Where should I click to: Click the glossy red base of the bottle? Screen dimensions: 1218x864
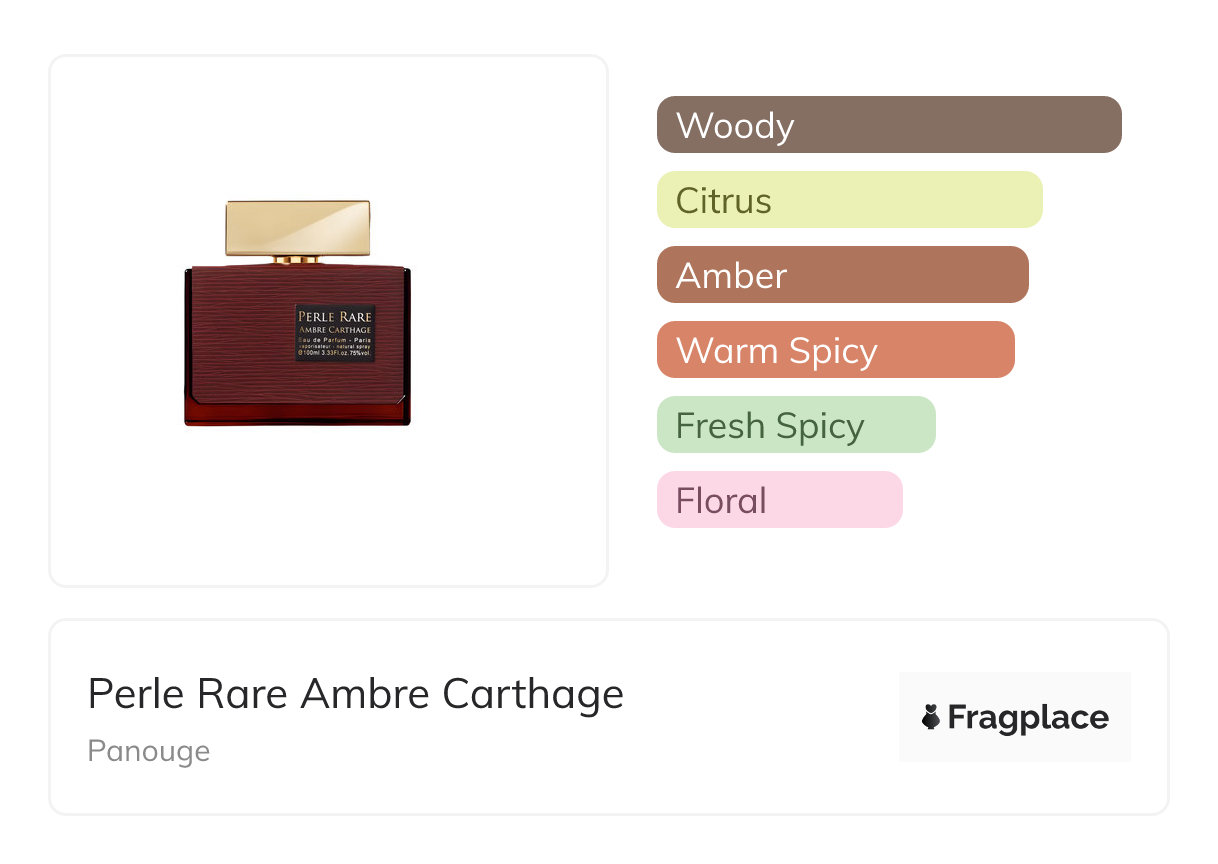coord(296,413)
